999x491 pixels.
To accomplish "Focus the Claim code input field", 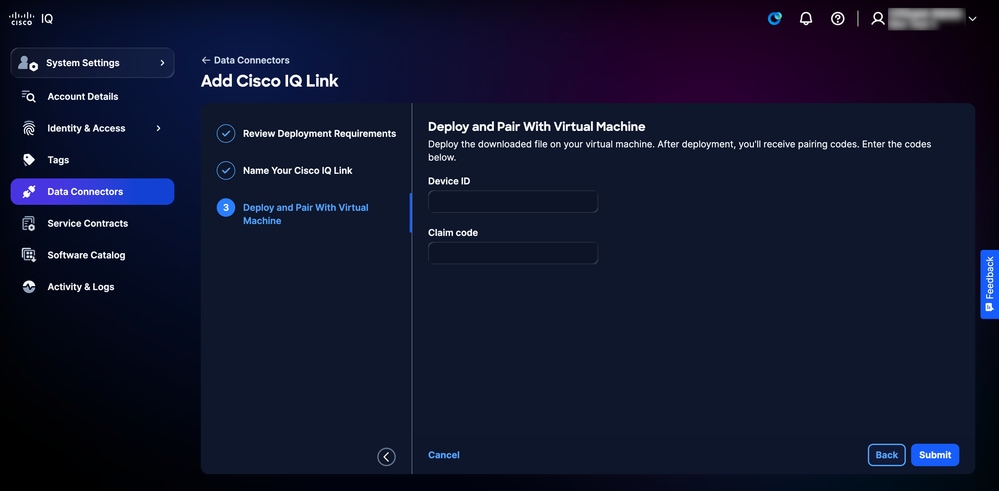I will 513,253.
